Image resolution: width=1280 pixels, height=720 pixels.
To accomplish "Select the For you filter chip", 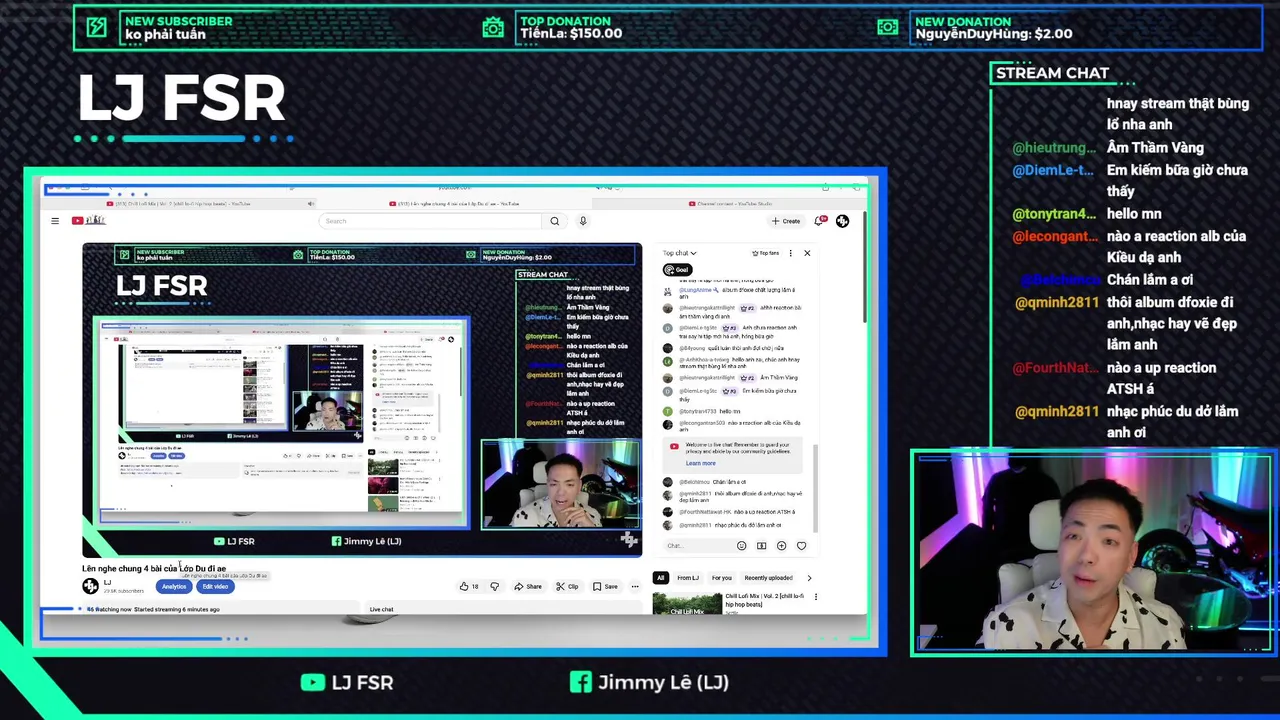I will point(721,578).
